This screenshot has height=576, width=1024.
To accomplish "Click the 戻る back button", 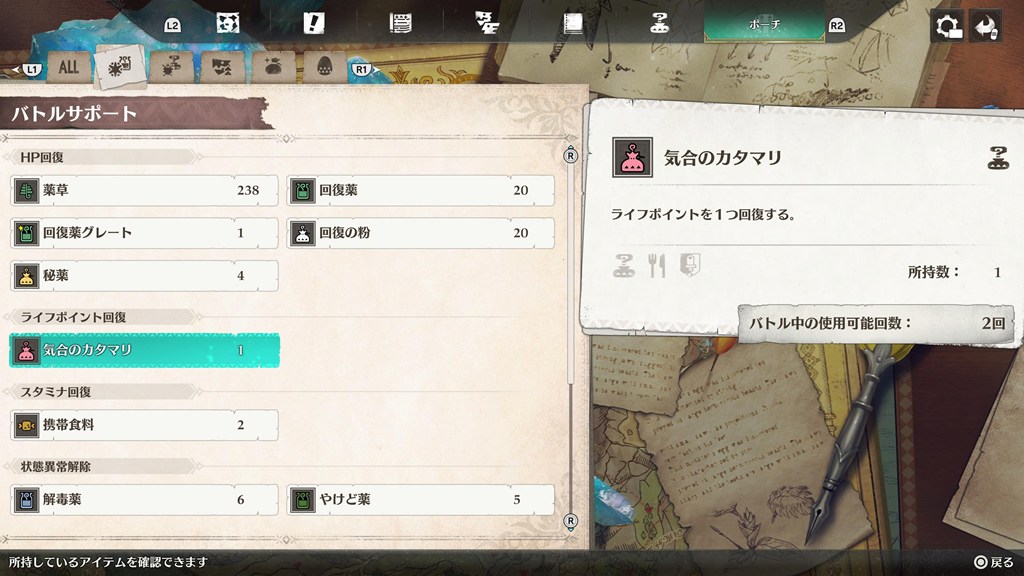I will tap(993, 562).
